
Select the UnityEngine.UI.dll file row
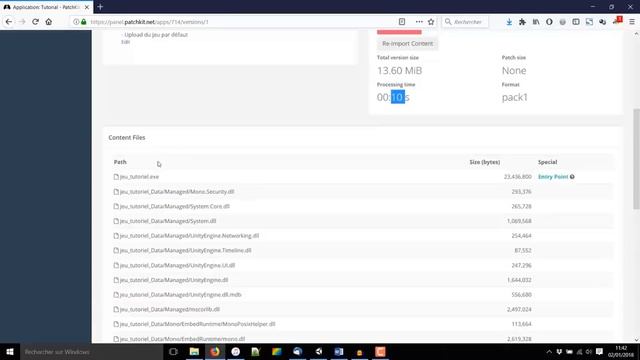click(363, 265)
